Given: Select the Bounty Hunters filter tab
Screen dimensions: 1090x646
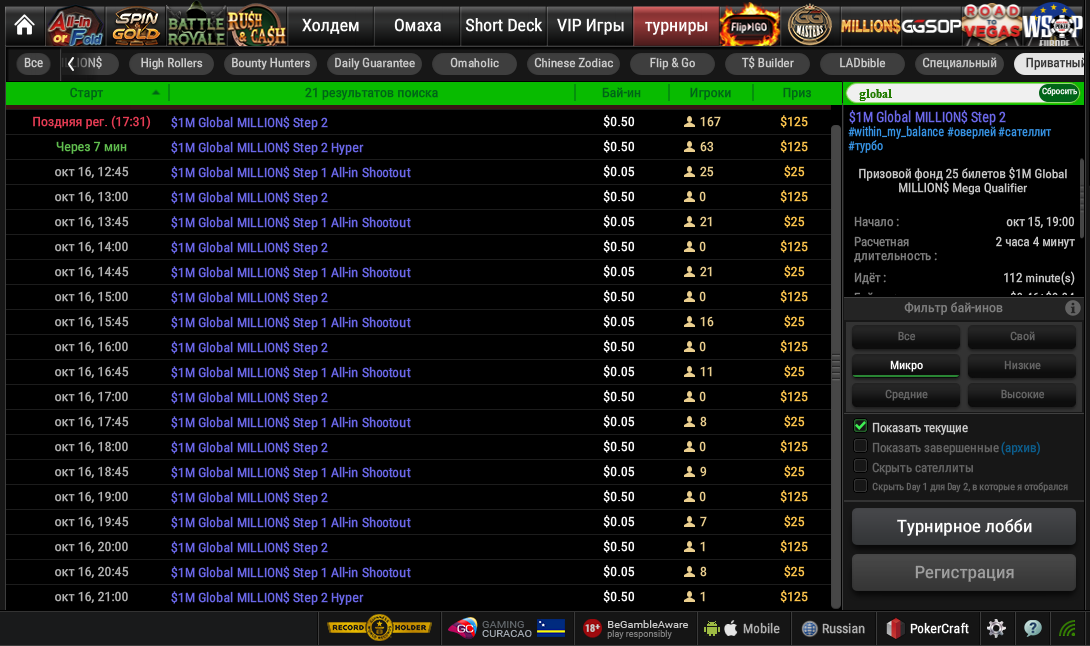Looking at the screenshot, I should pyautogui.click(x=270, y=63).
